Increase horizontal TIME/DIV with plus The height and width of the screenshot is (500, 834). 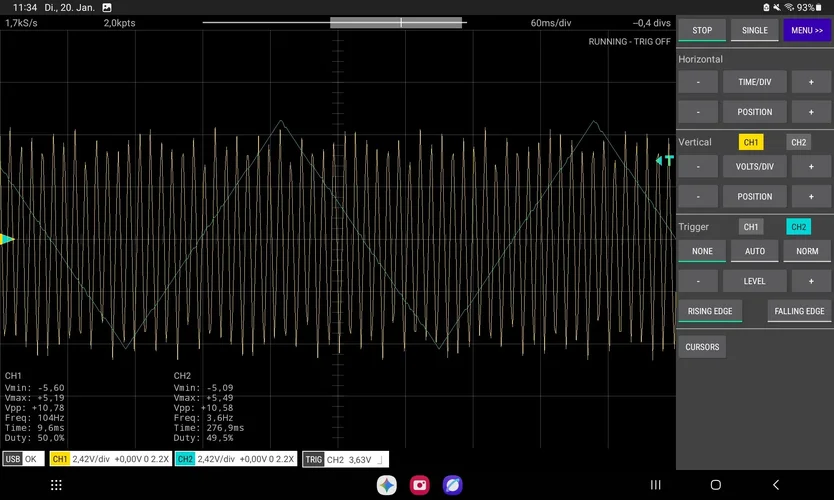pos(811,82)
